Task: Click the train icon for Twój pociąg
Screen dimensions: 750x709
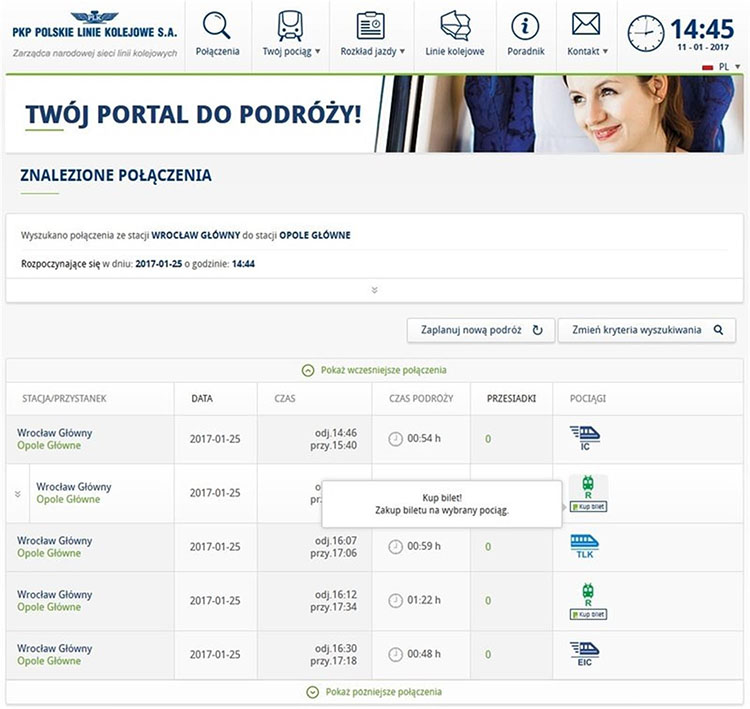Action: (290, 24)
